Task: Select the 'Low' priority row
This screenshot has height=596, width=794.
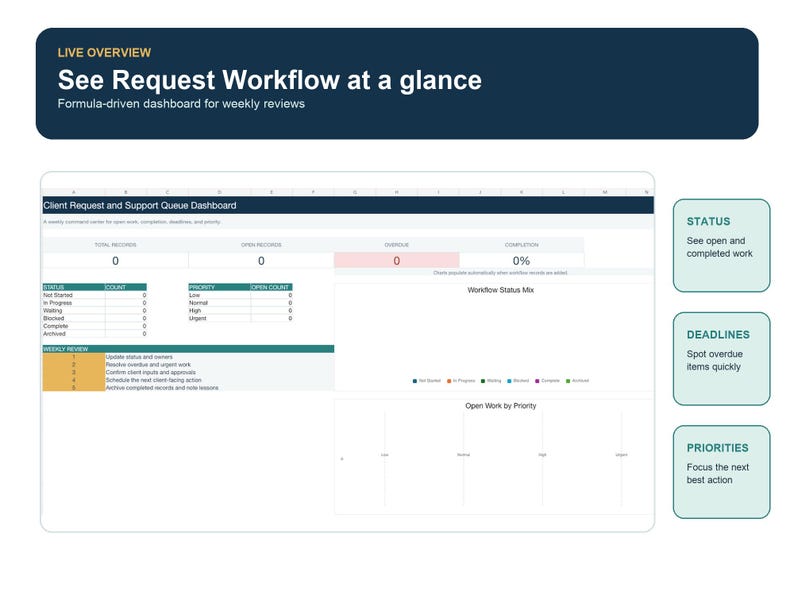Action: 241,295
